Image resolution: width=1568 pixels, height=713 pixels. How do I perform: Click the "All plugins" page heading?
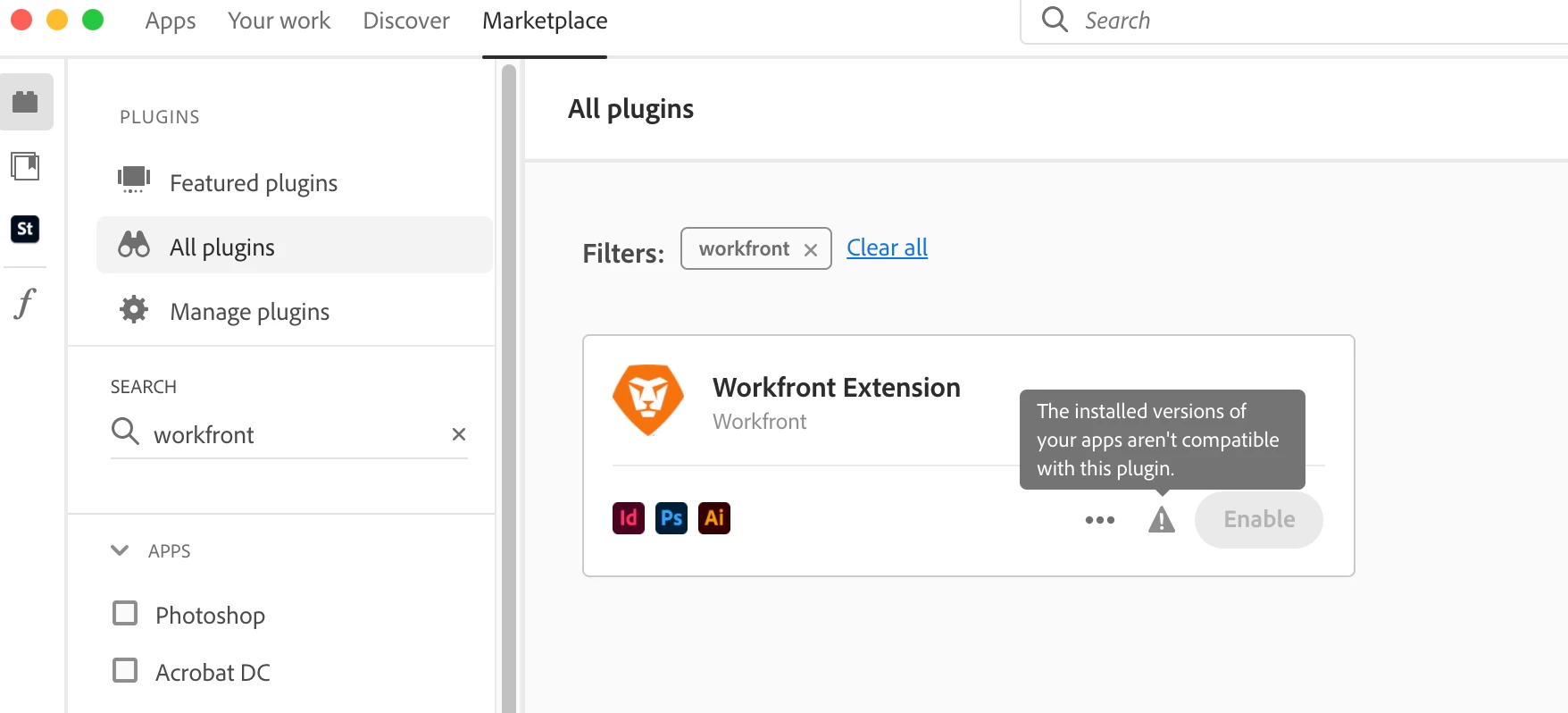(x=630, y=109)
